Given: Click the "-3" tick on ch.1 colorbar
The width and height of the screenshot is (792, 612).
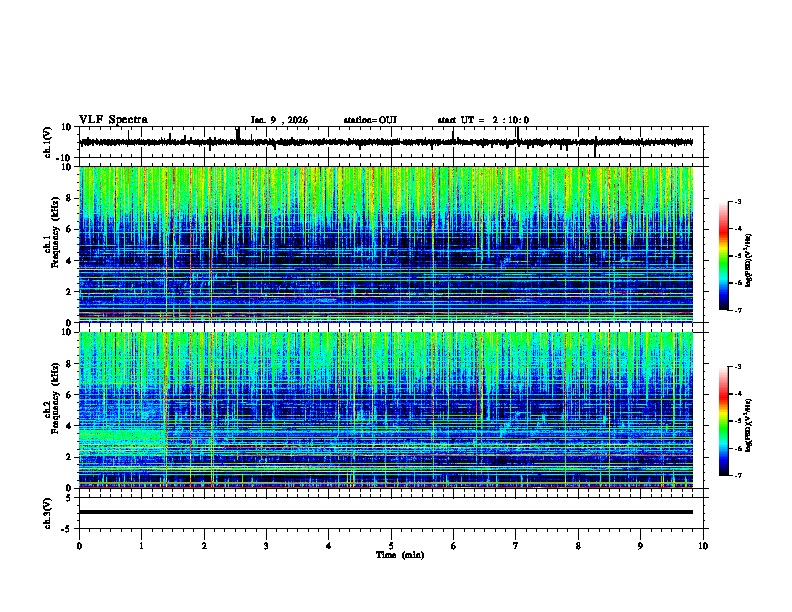Looking at the screenshot, I should pyautogui.click(x=737, y=202).
